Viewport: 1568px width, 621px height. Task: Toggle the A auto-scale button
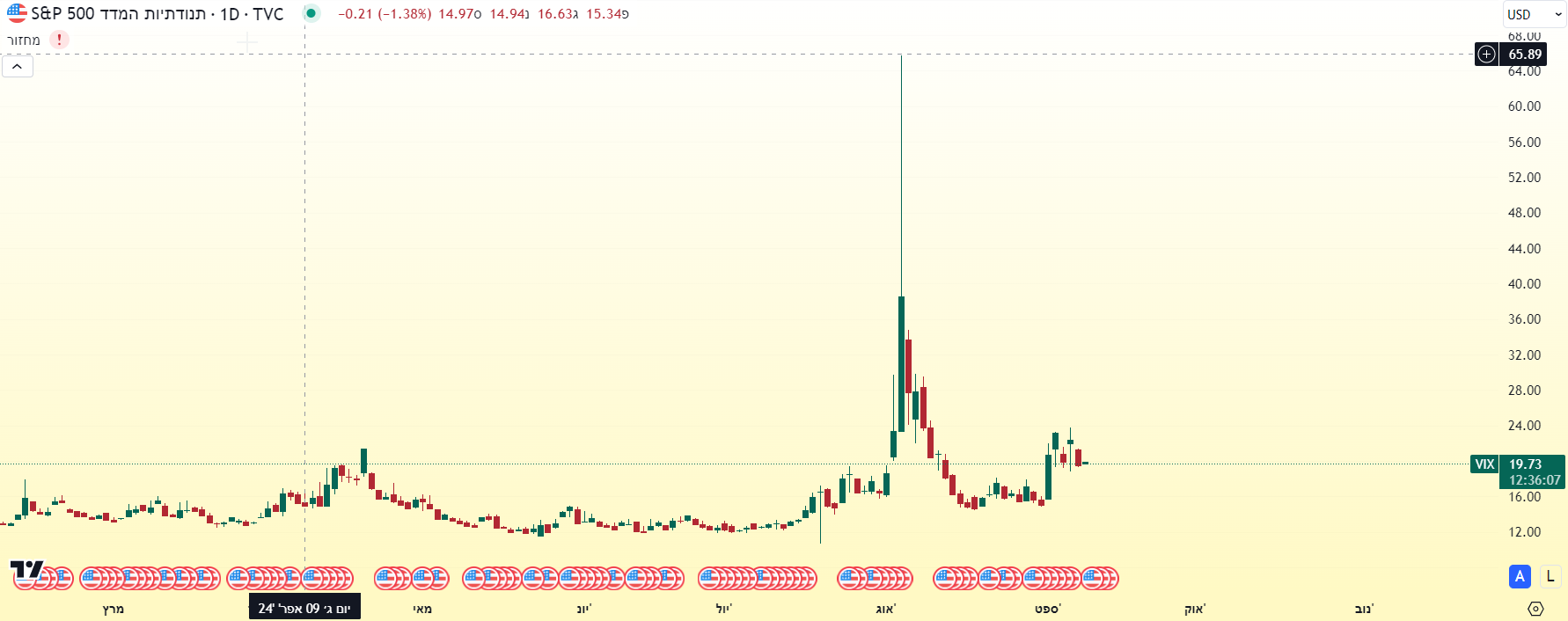(1520, 577)
